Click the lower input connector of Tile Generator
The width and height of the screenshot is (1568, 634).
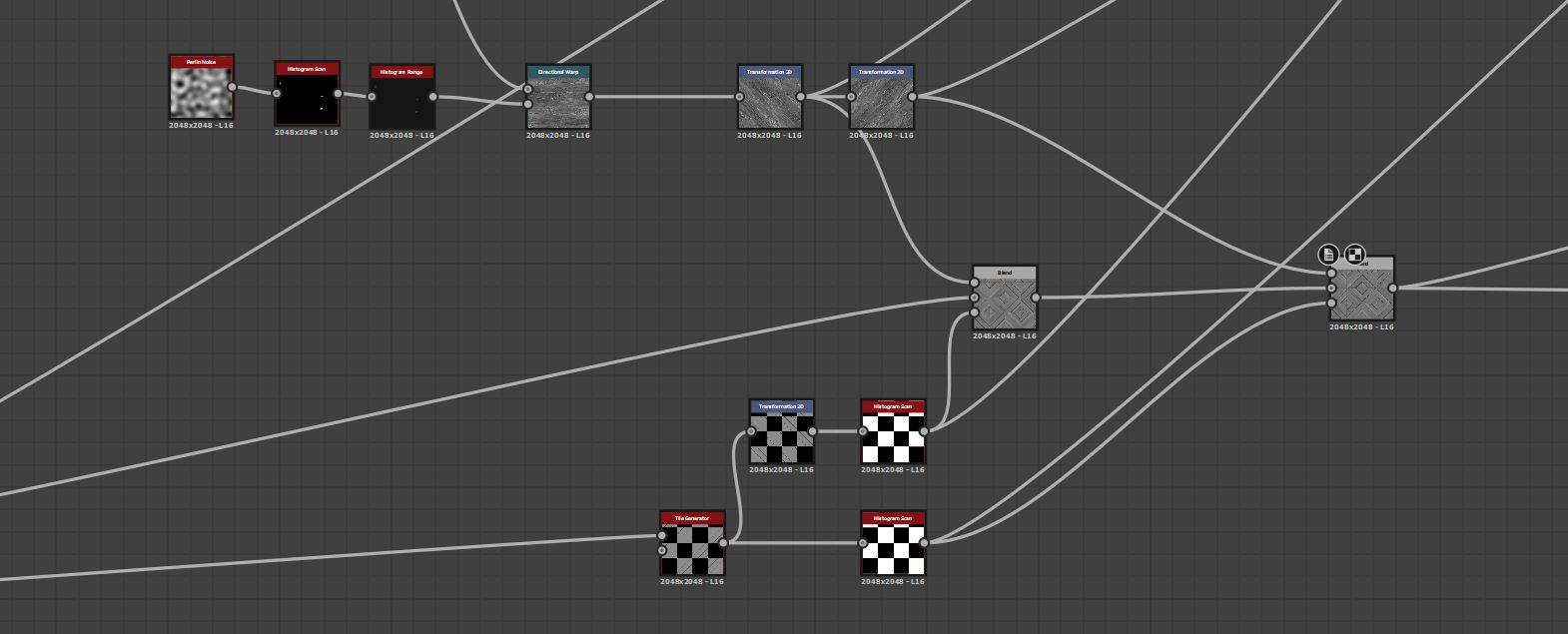coord(662,550)
